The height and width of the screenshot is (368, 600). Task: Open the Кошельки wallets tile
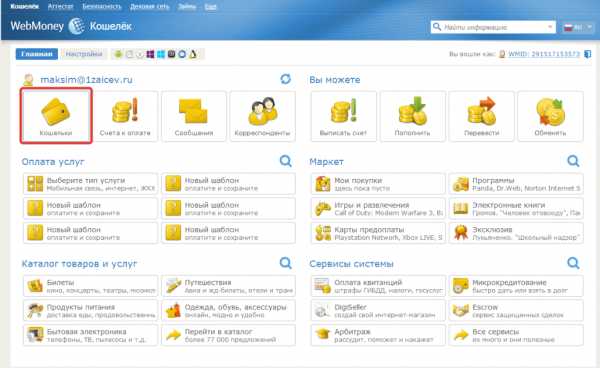[56, 116]
